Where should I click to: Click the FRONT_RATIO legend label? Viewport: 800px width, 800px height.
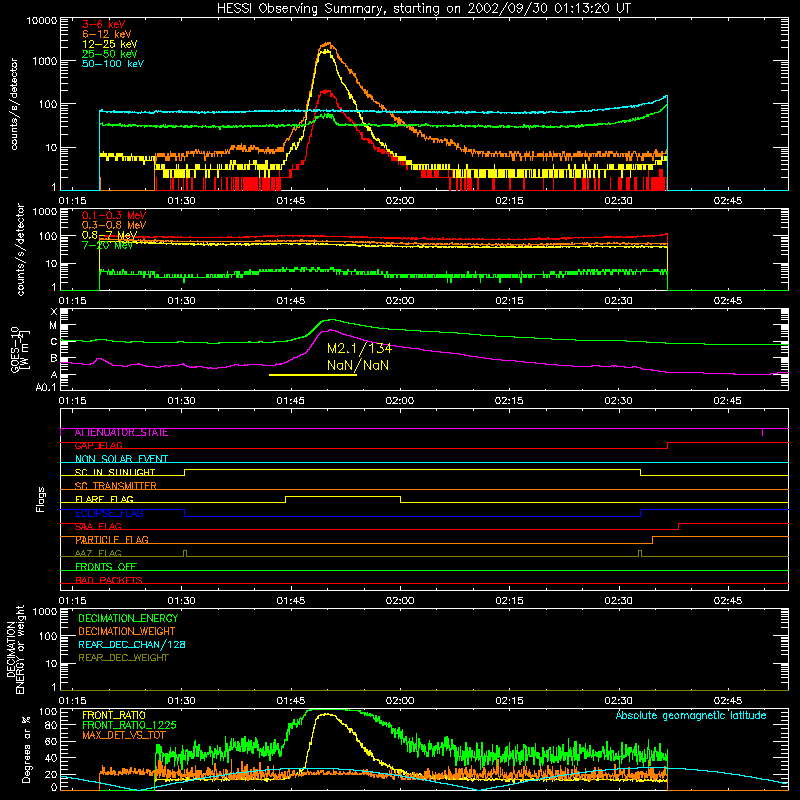tap(114, 715)
